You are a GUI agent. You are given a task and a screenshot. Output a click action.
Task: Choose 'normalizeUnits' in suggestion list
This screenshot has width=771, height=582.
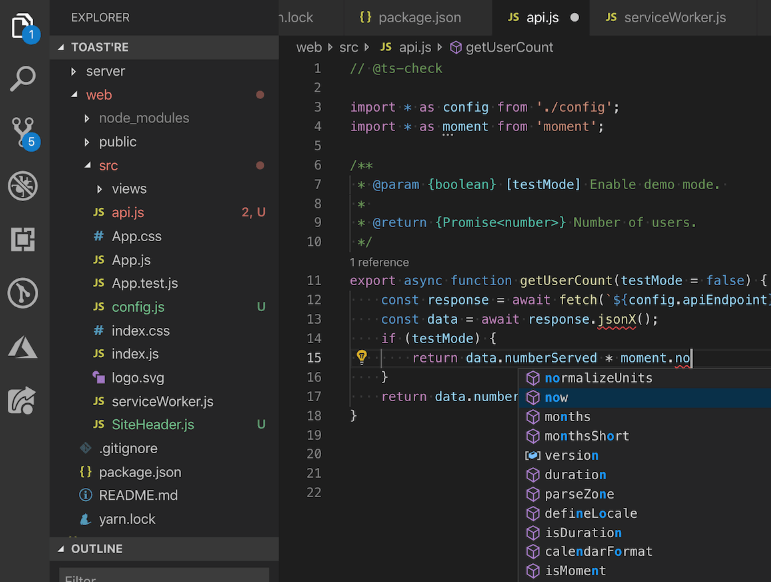pyautogui.click(x=598, y=378)
